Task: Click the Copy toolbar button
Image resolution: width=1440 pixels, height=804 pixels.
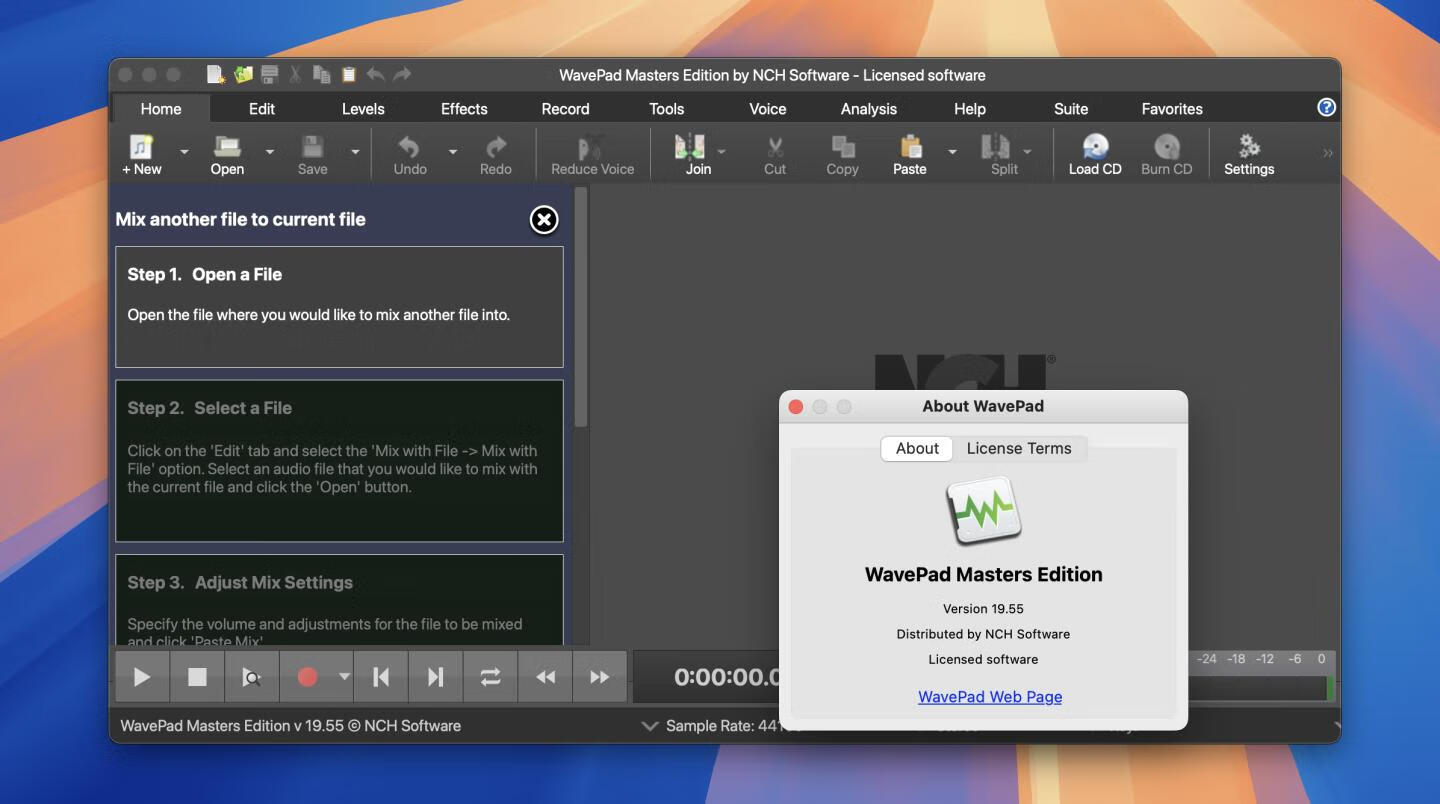Action: [x=842, y=155]
